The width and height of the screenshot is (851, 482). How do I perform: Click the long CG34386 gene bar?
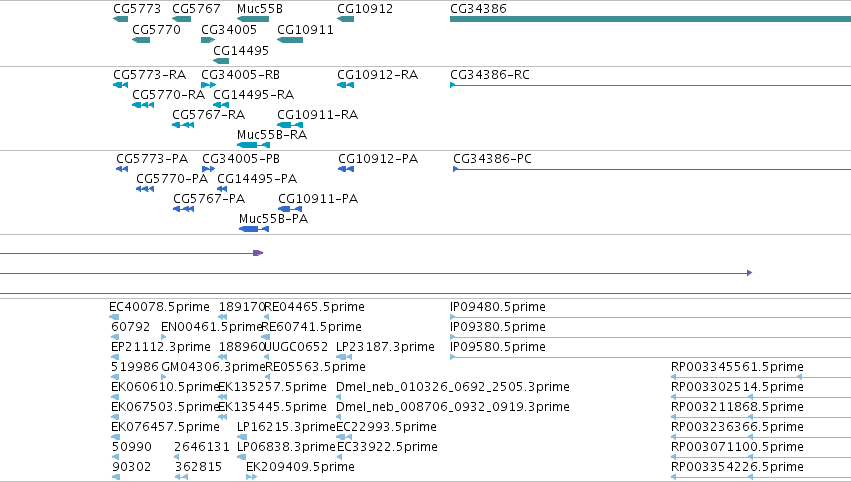click(x=650, y=19)
